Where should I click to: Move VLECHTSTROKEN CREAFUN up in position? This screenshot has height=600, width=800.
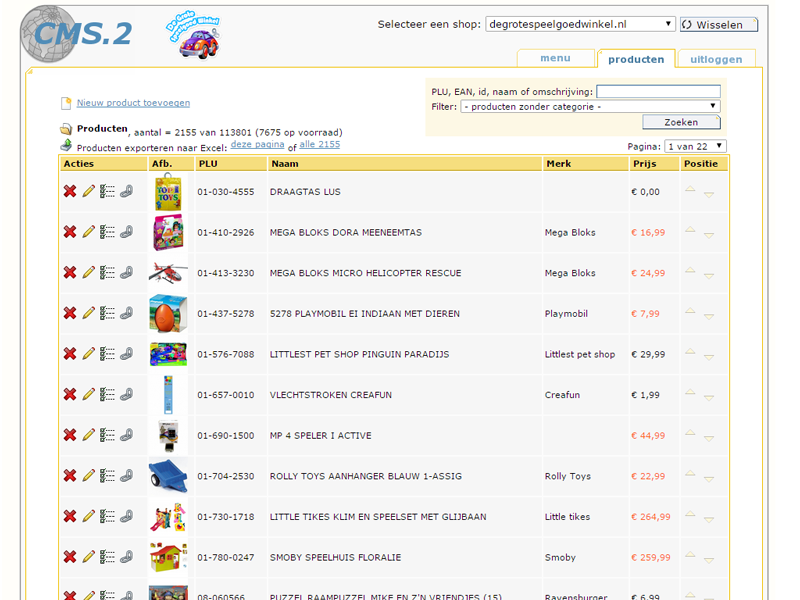[x=690, y=391]
